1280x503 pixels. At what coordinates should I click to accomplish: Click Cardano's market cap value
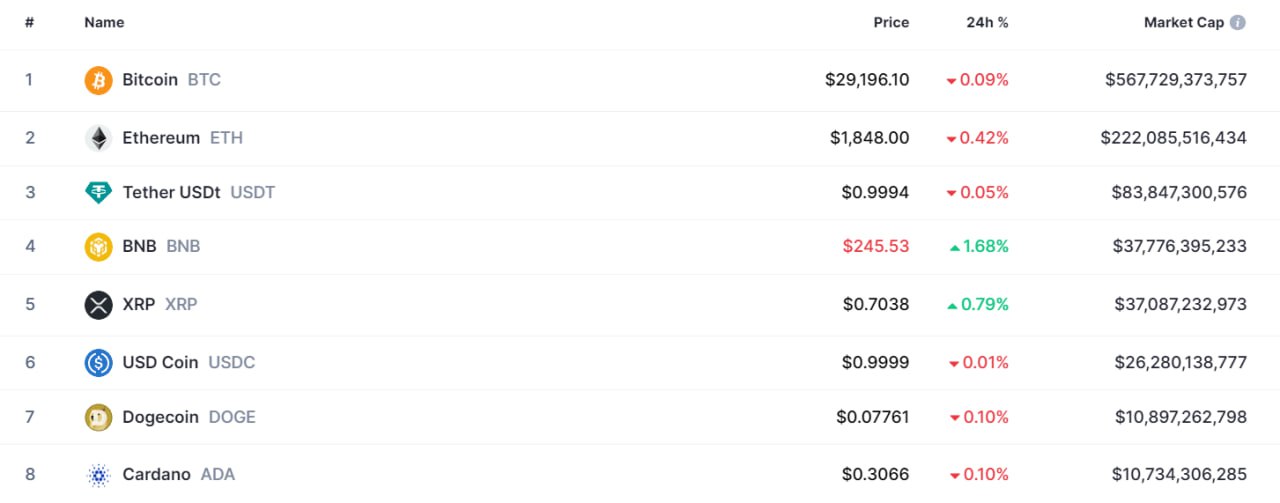click(1179, 474)
